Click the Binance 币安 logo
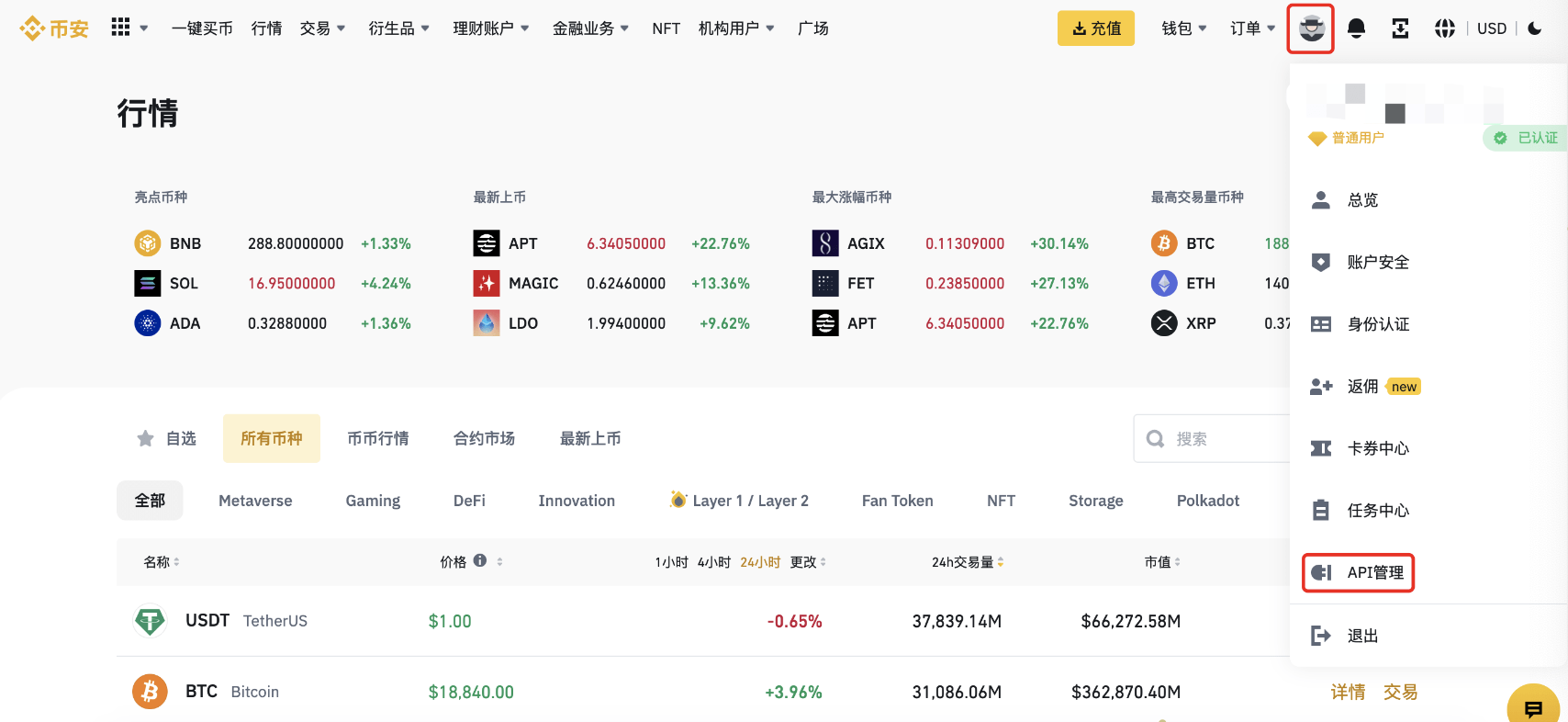Screen dimensions: 1568x722 [x=54, y=28]
